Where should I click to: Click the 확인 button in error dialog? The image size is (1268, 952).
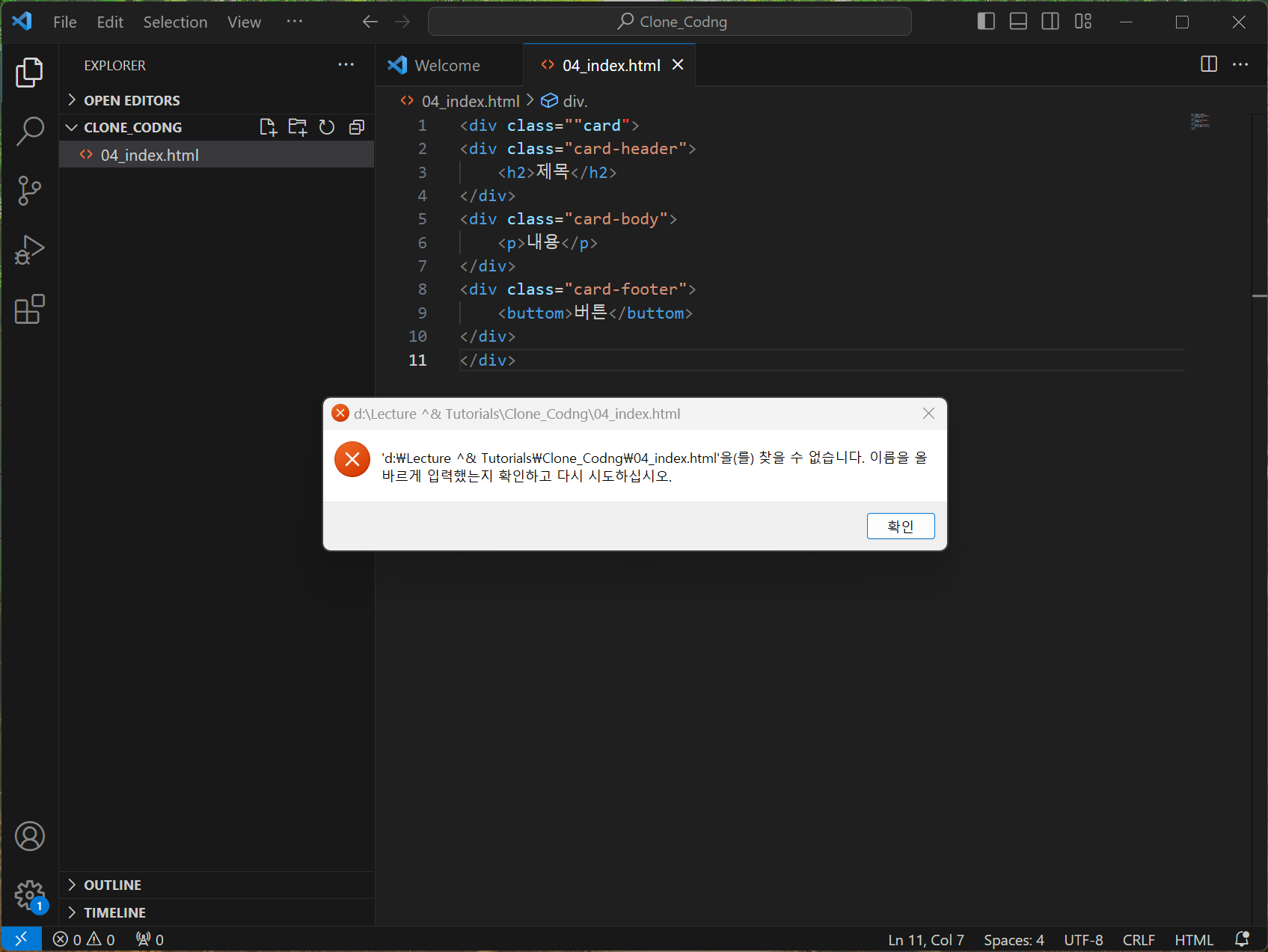click(901, 526)
